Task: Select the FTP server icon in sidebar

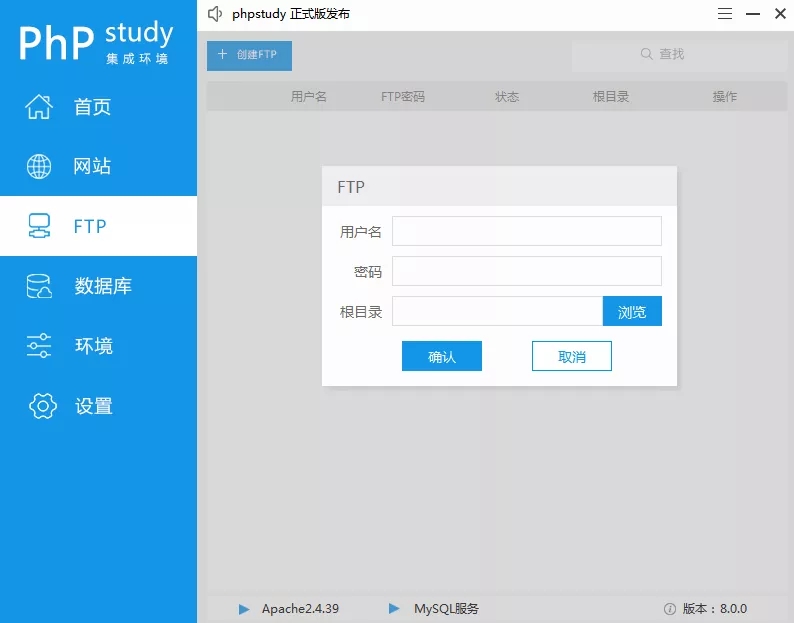Action: point(39,226)
